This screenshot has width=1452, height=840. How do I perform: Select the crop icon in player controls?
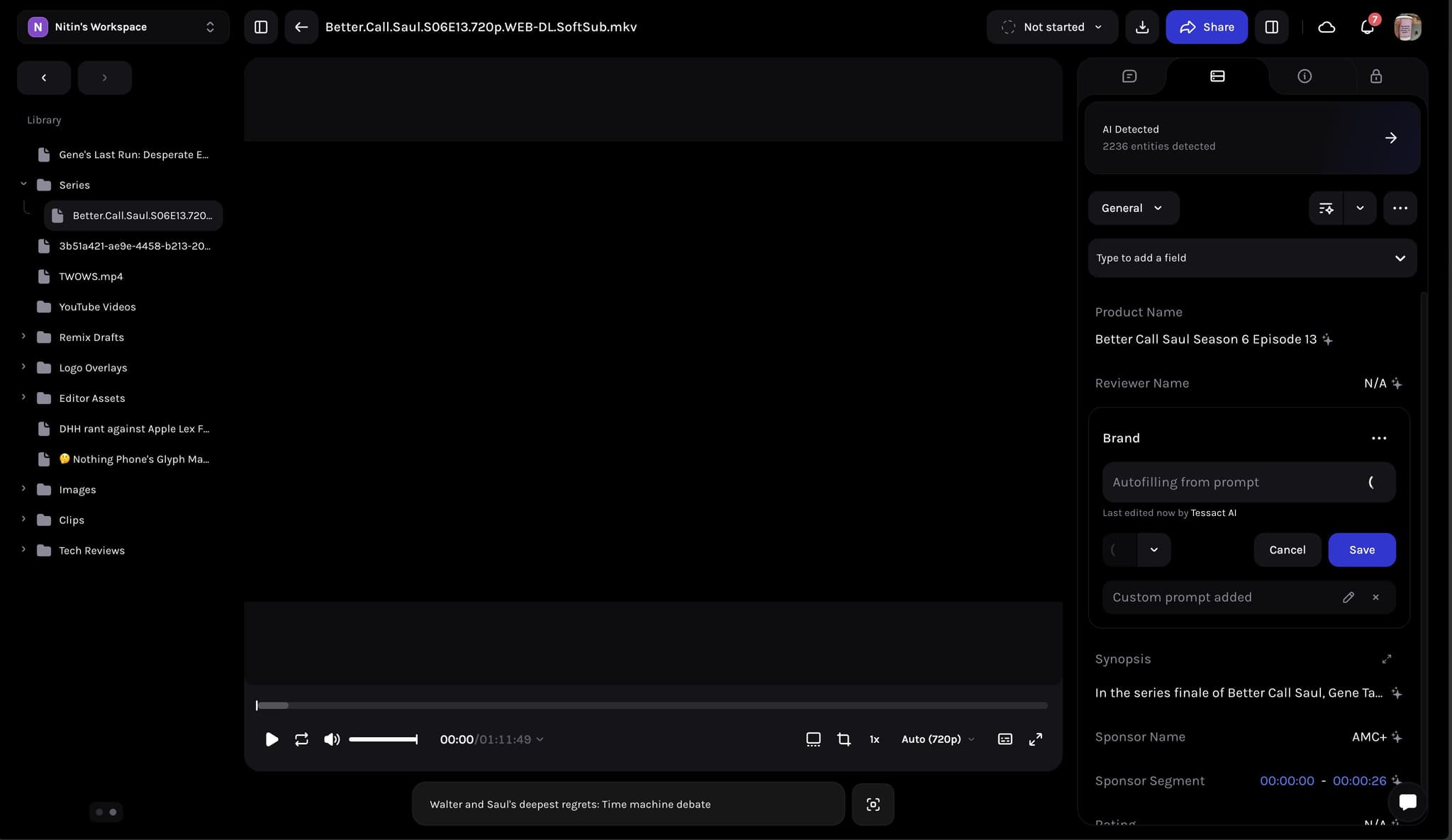[x=844, y=739]
